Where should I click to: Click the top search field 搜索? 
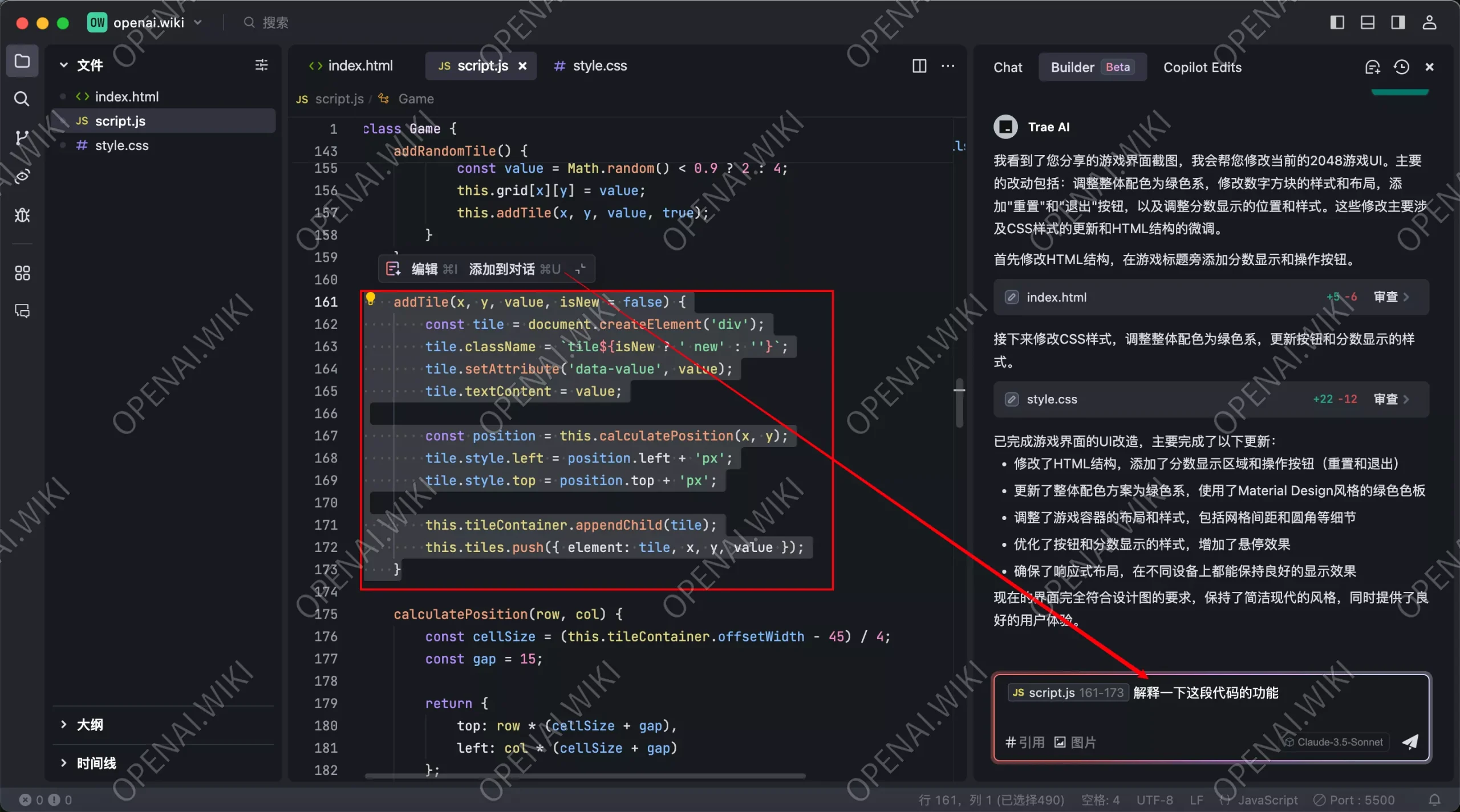pyautogui.click(x=266, y=22)
